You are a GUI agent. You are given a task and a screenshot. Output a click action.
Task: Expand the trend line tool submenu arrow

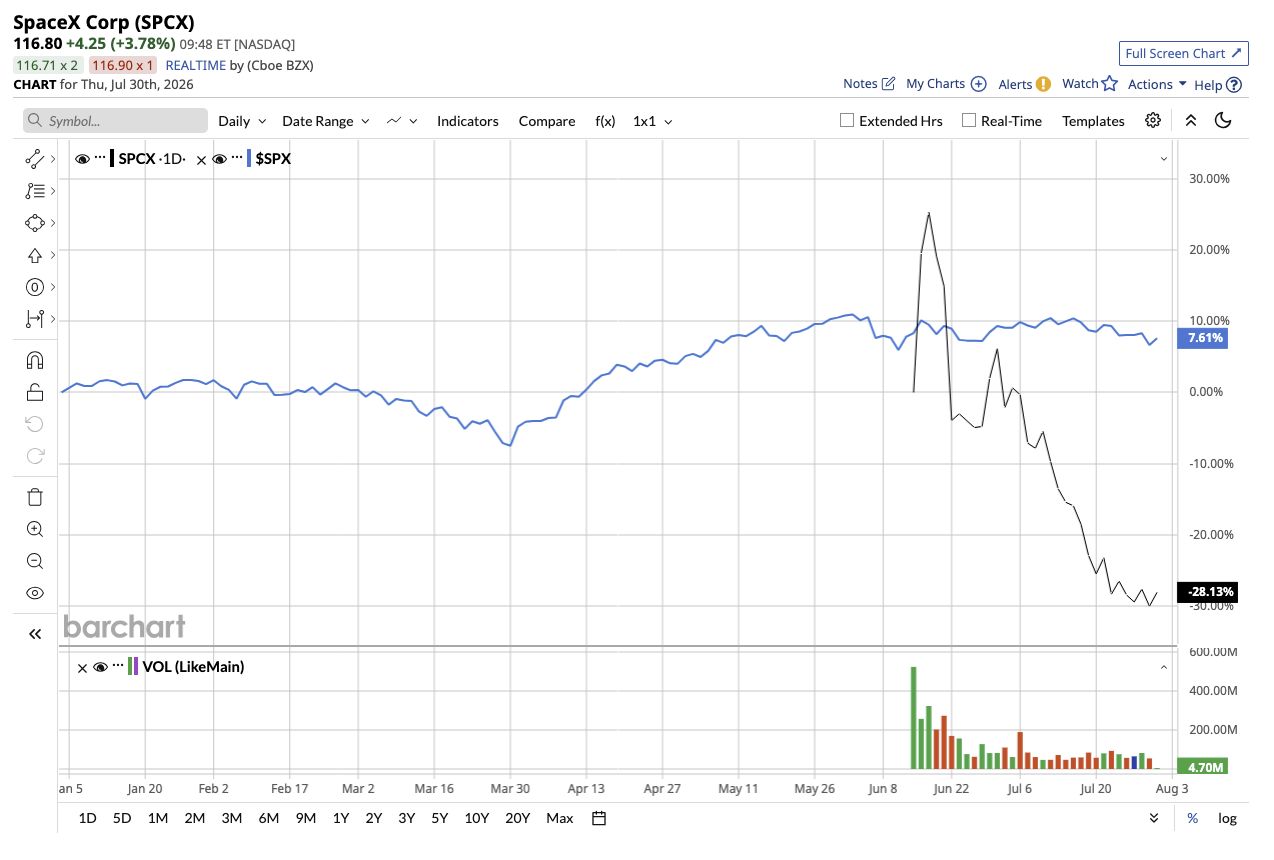coord(53,158)
